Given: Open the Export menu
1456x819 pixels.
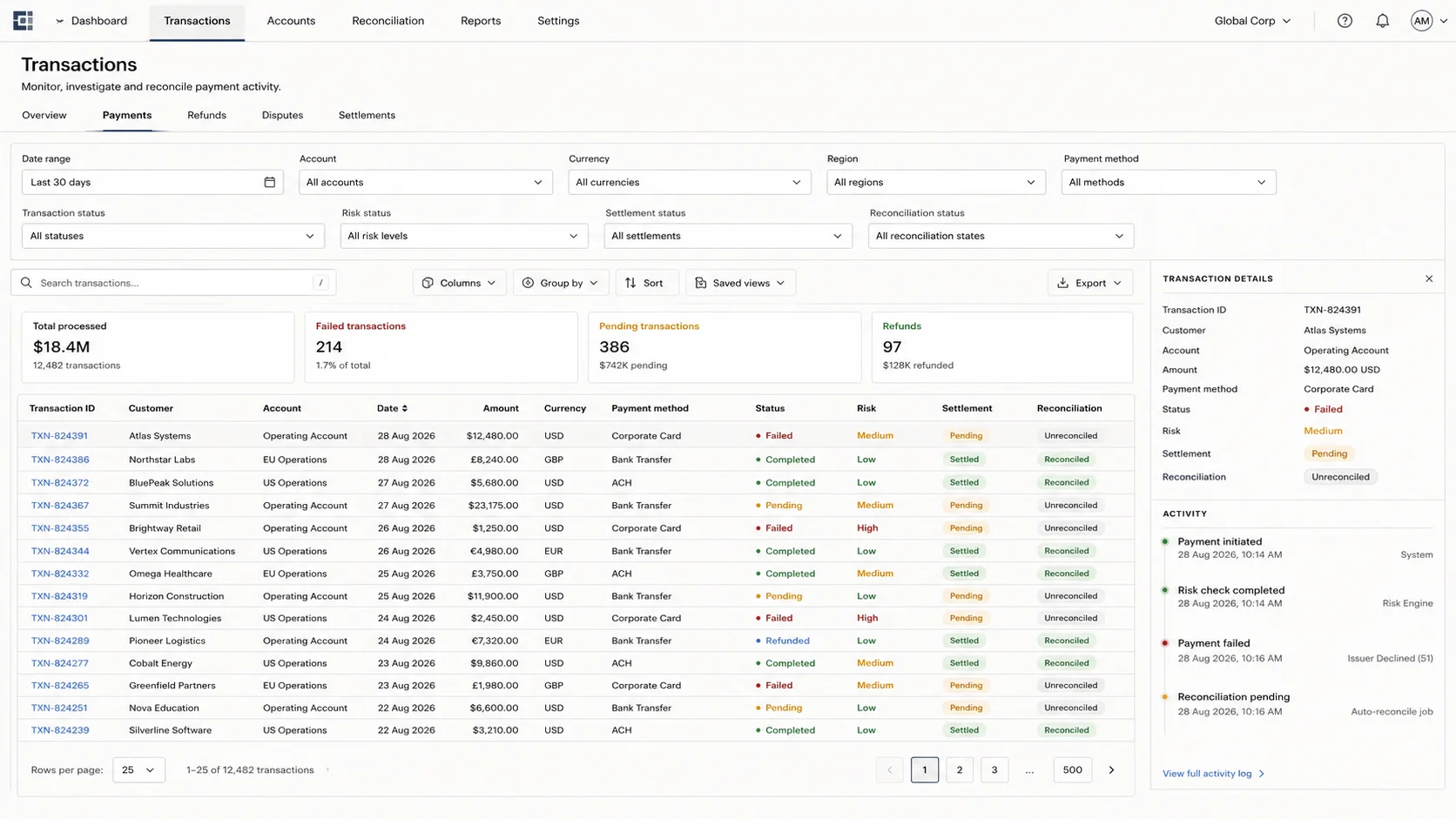Looking at the screenshot, I should (1089, 283).
